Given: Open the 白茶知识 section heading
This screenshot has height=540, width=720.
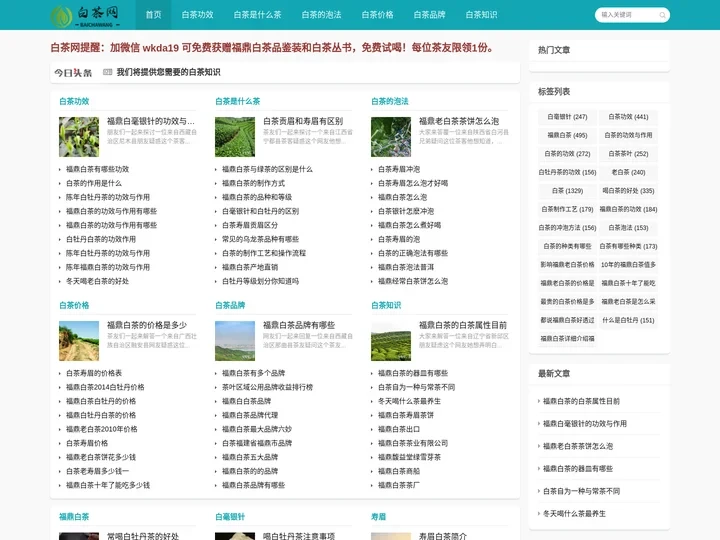Looking at the screenshot, I should [386, 305].
